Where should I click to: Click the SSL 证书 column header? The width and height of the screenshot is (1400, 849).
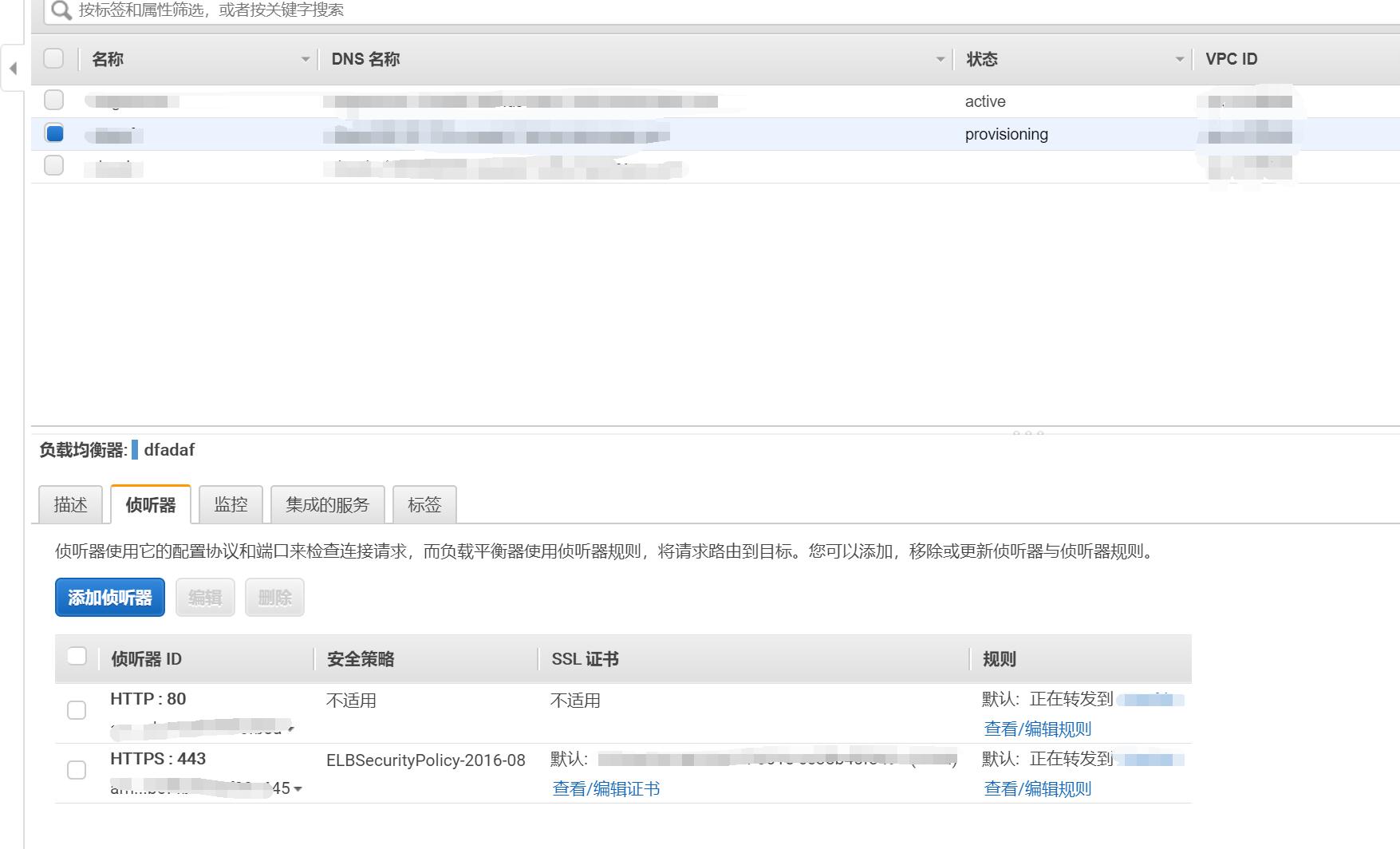[586, 659]
